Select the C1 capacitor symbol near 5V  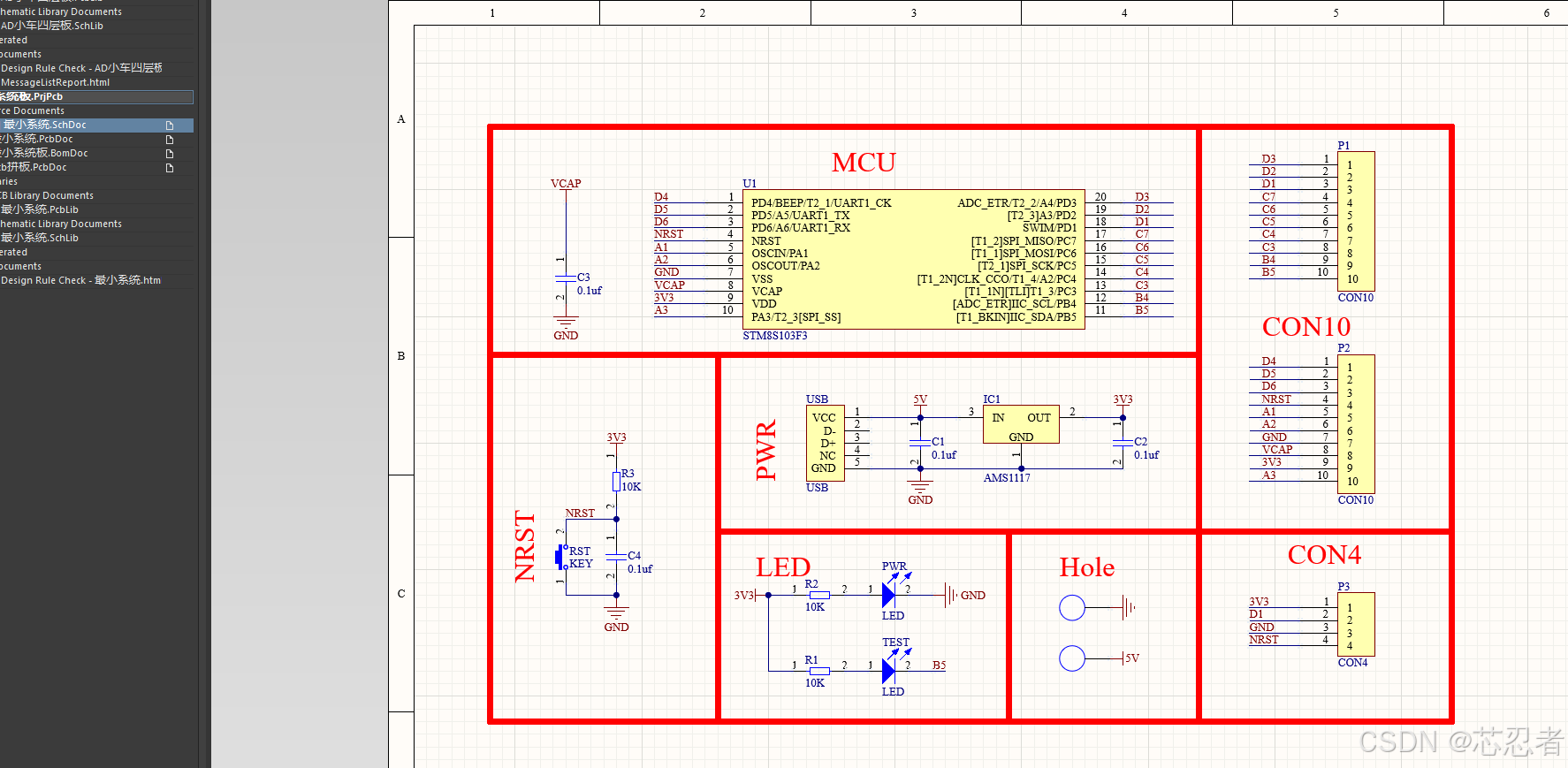pyautogui.click(x=920, y=441)
